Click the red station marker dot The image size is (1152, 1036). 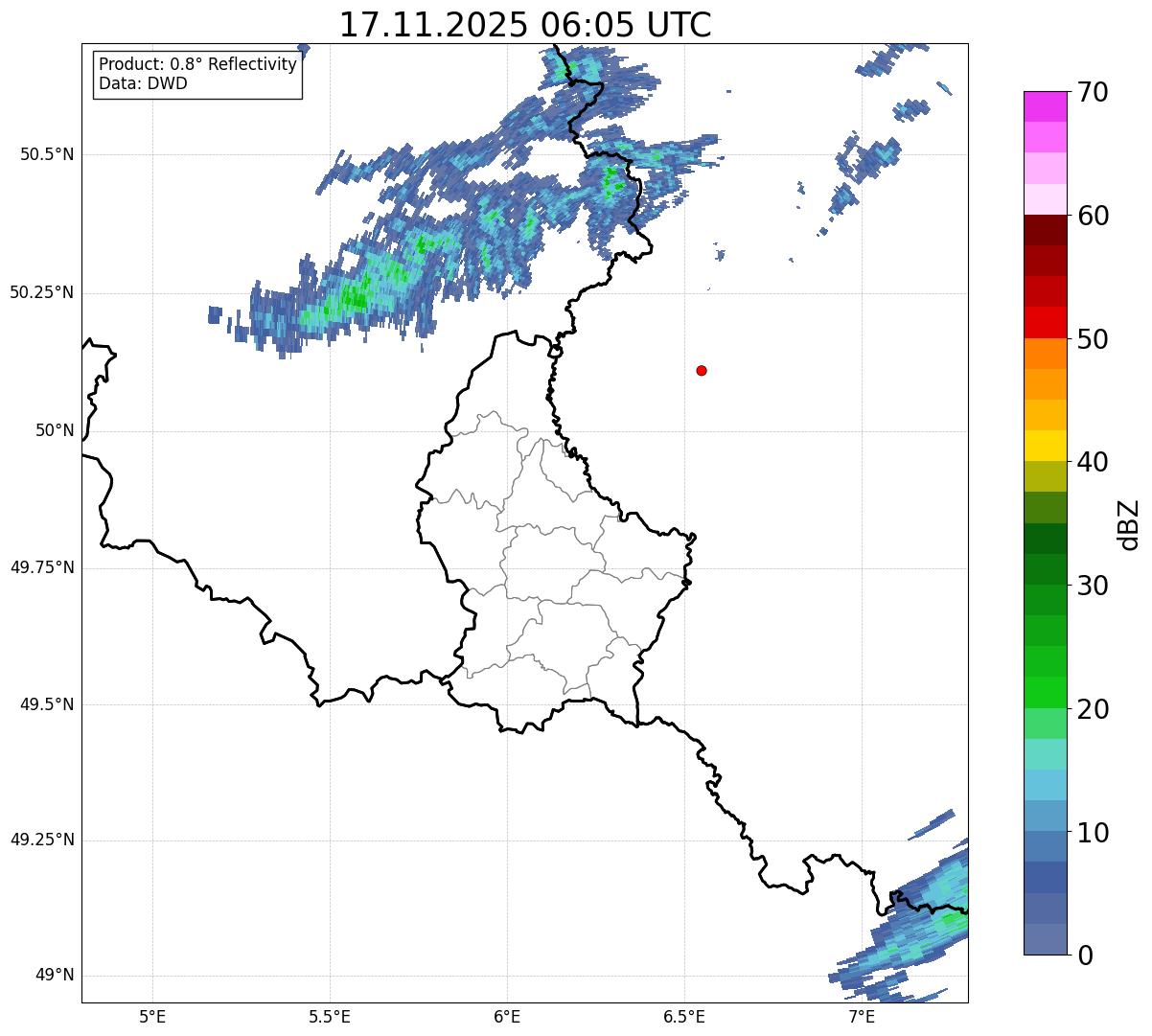click(702, 371)
